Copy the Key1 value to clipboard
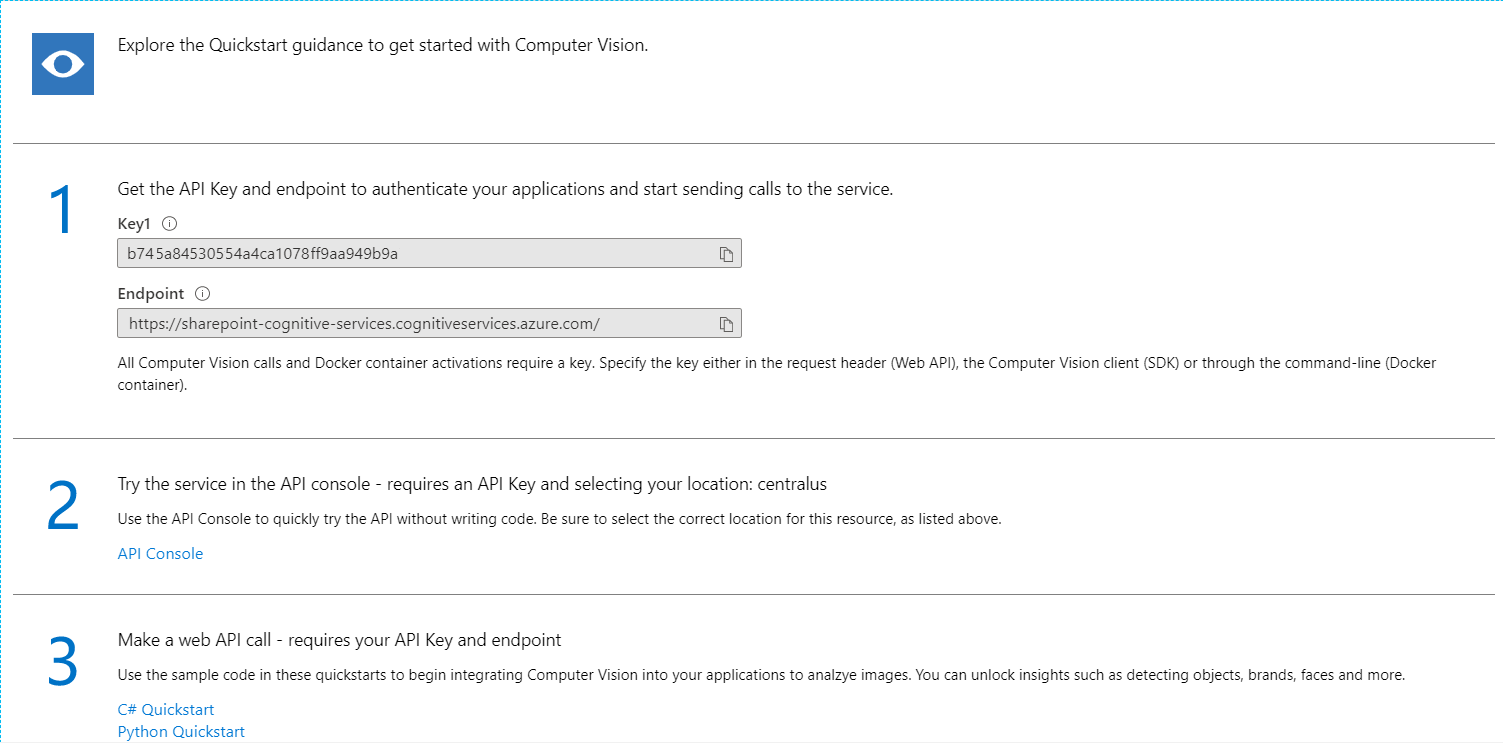 point(727,254)
